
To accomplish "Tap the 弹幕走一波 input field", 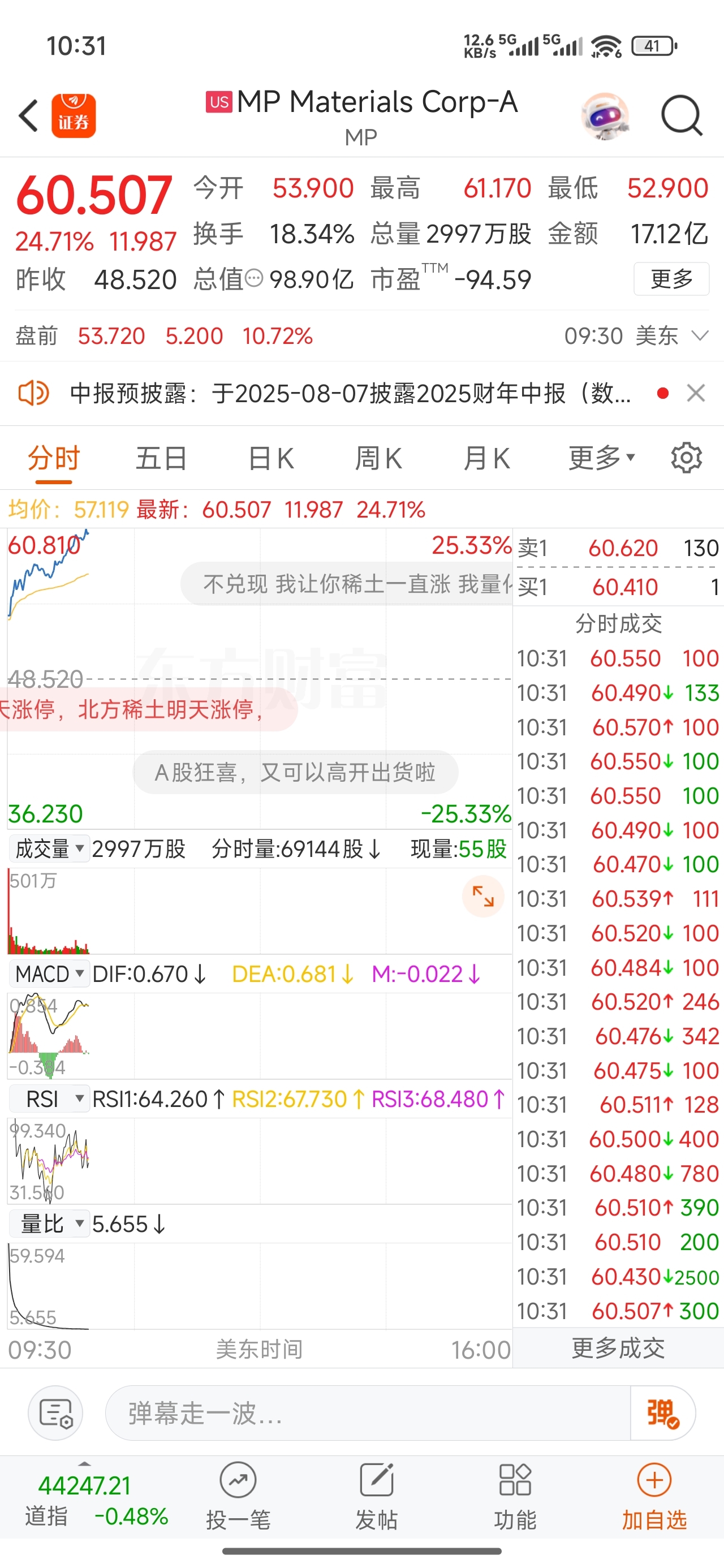I will pyautogui.click(x=368, y=1413).
